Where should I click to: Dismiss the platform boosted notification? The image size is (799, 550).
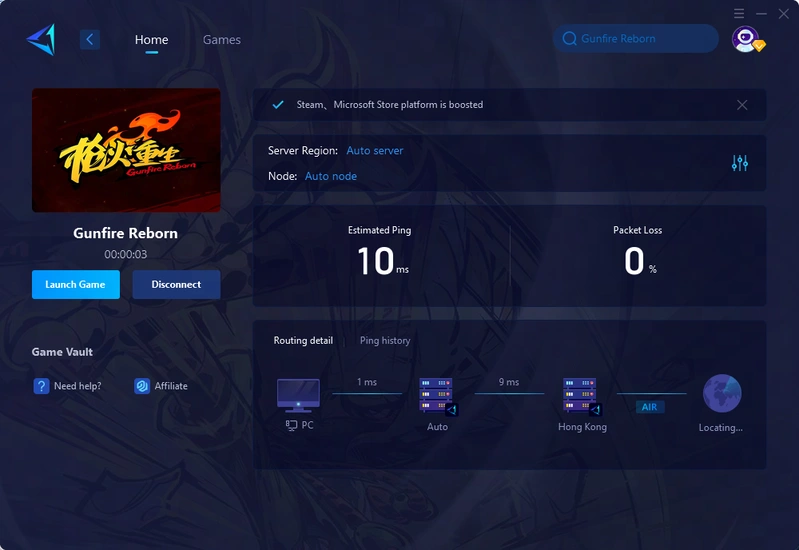[742, 104]
